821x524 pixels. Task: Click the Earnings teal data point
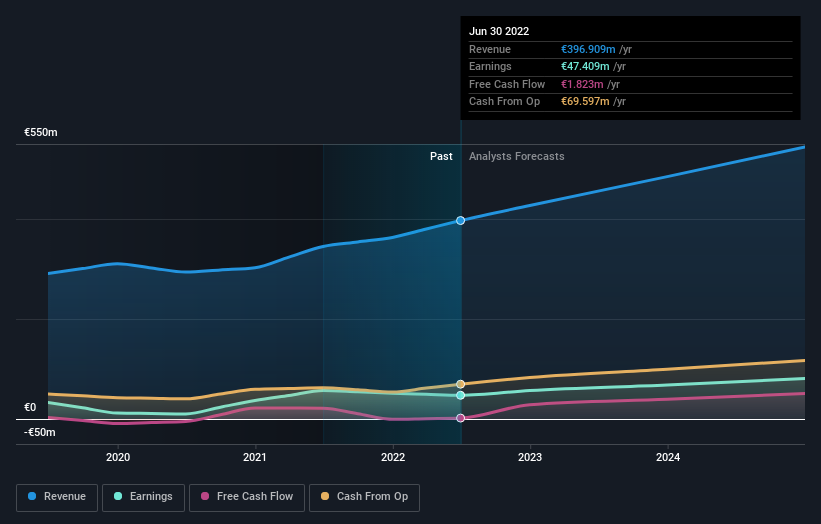[460, 395]
